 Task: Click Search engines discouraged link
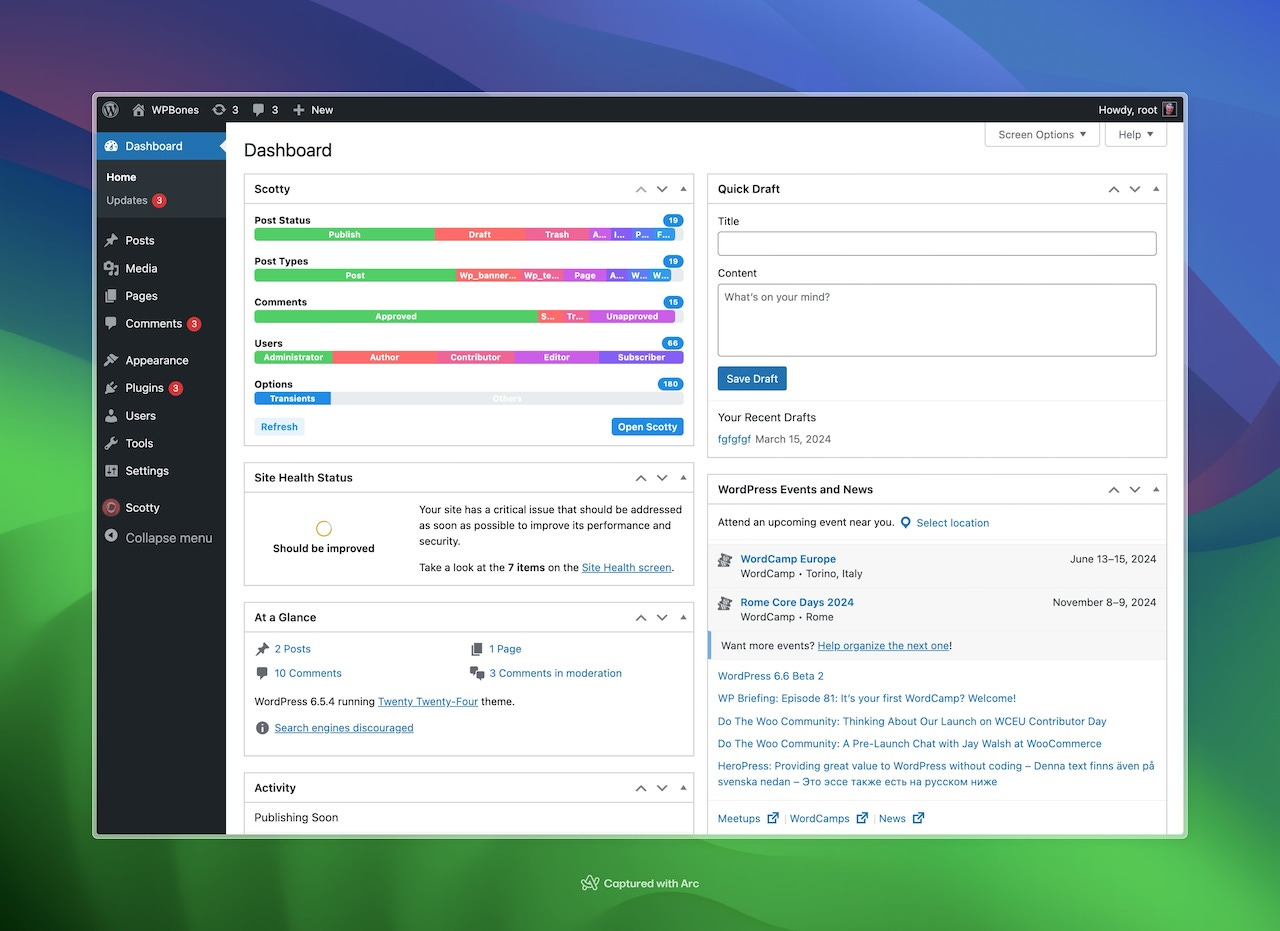(x=344, y=728)
